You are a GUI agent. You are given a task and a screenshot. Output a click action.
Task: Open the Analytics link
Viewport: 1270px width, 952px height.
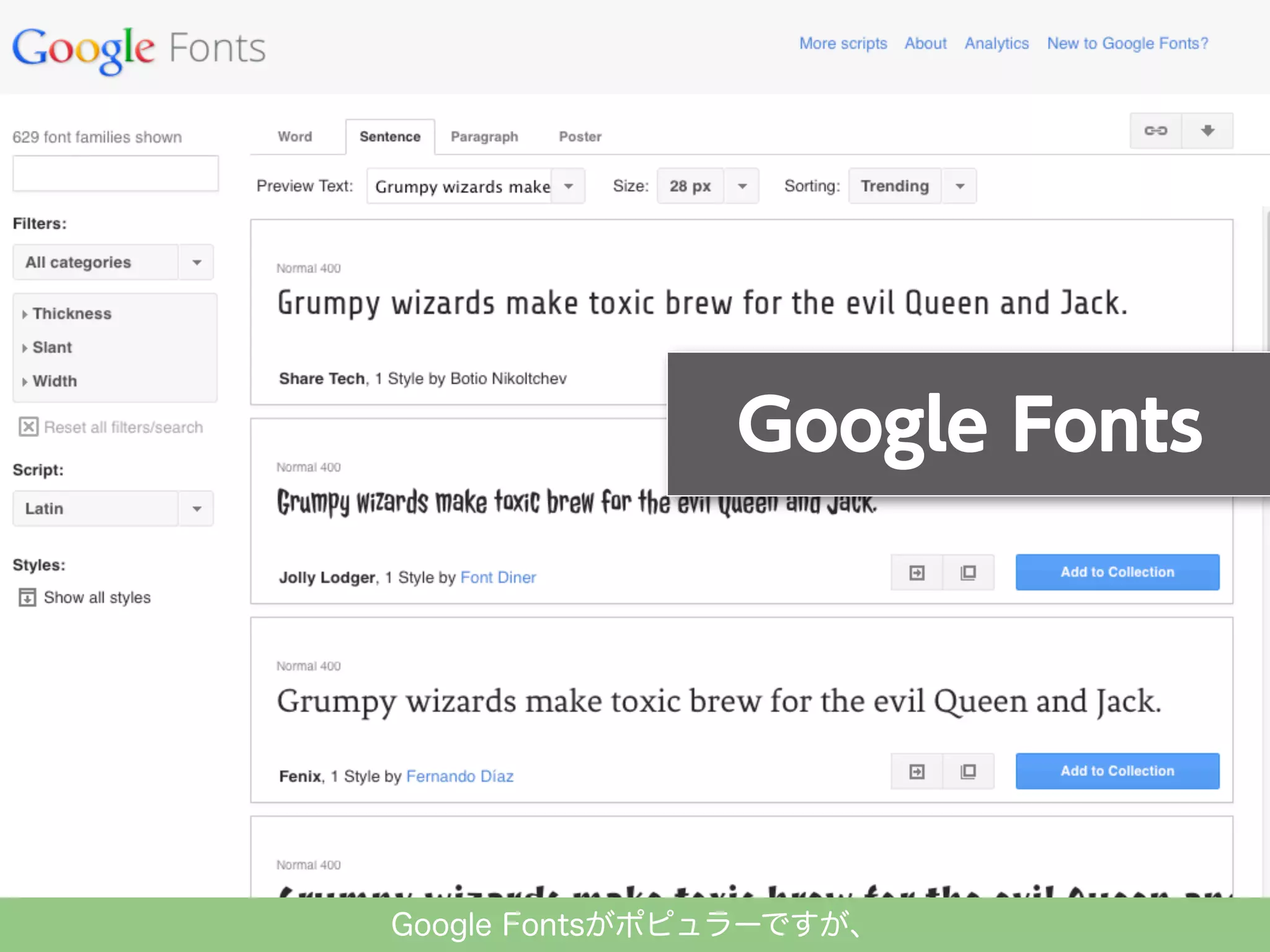(x=997, y=43)
